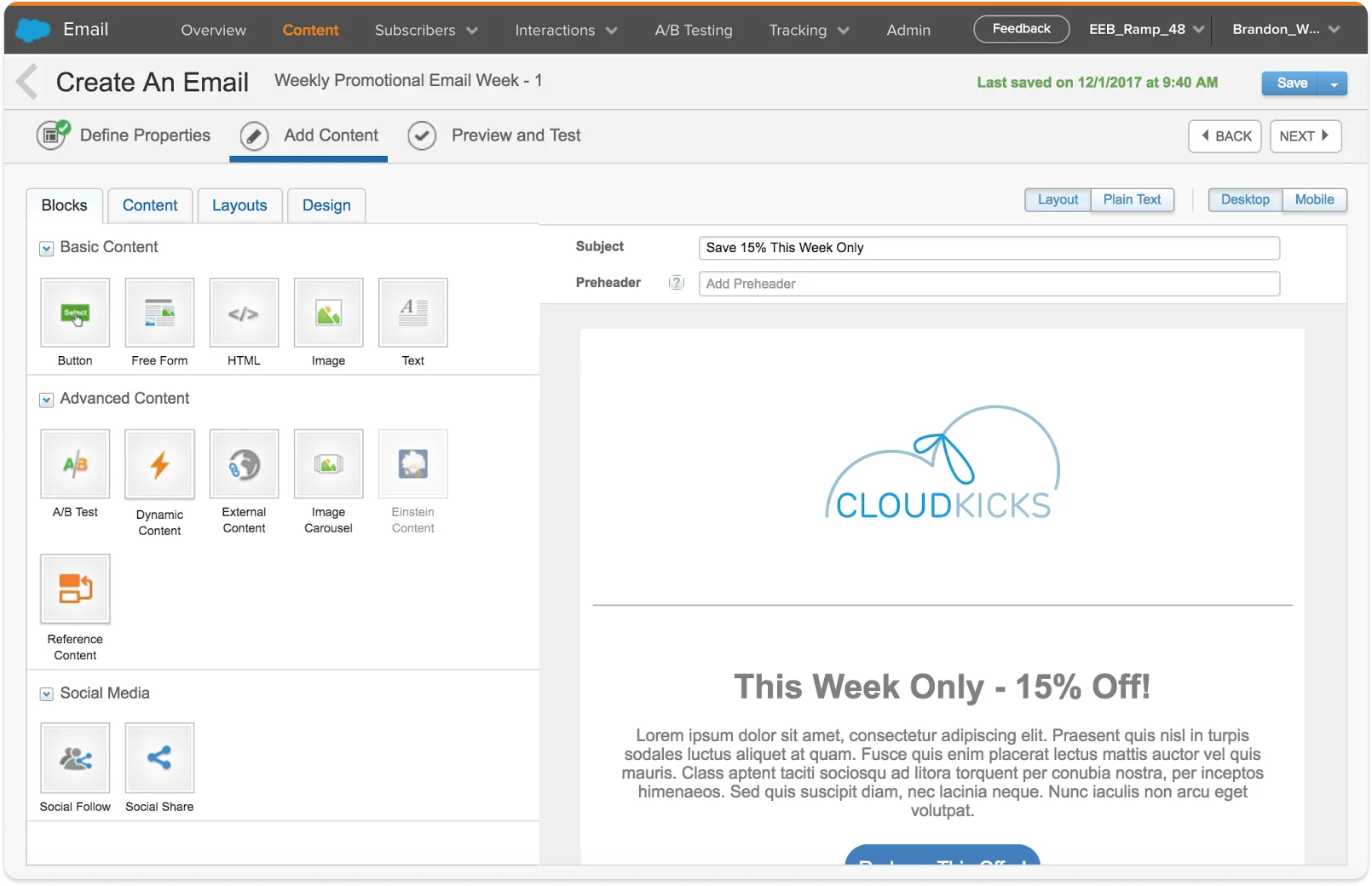Select the Free Form content block
Viewport: 1372px width, 886px height.
coord(159,313)
